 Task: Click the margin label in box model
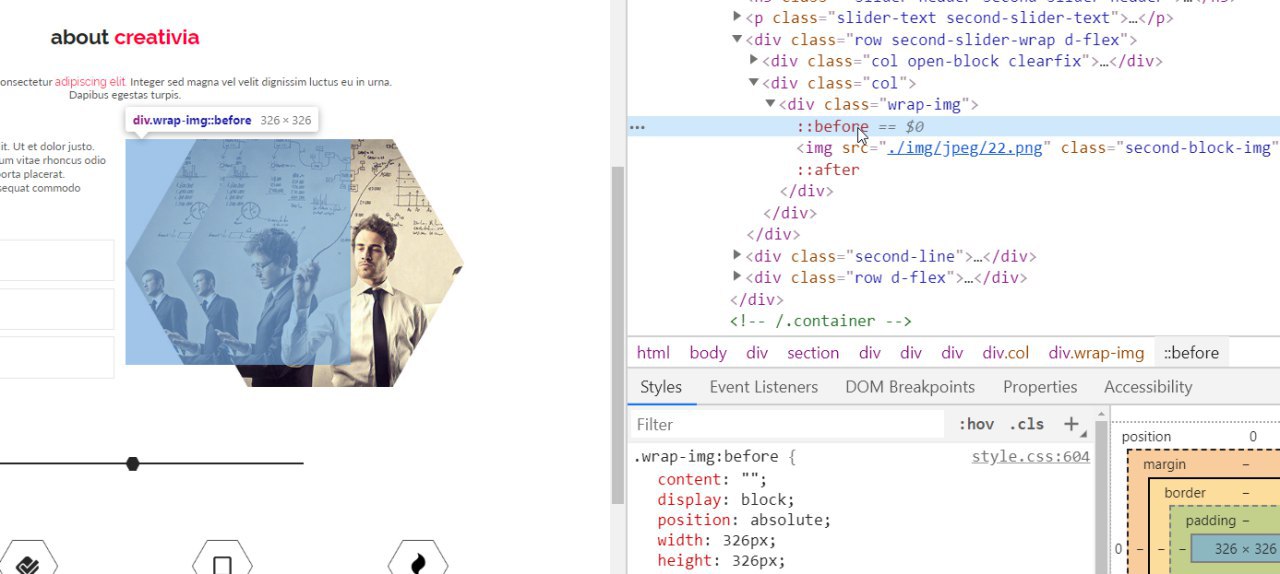click(x=1165, y=464)
